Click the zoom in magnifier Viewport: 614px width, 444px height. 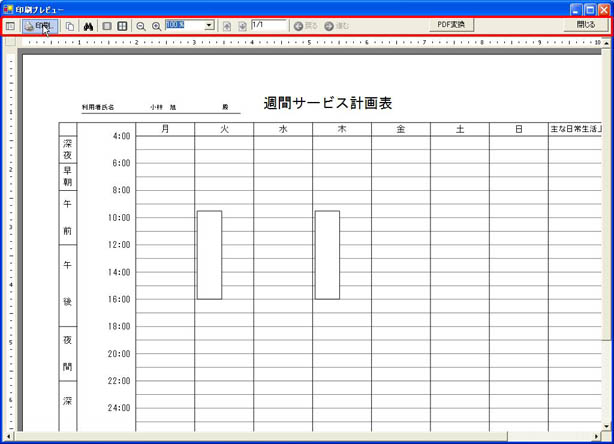coord(156,26)
